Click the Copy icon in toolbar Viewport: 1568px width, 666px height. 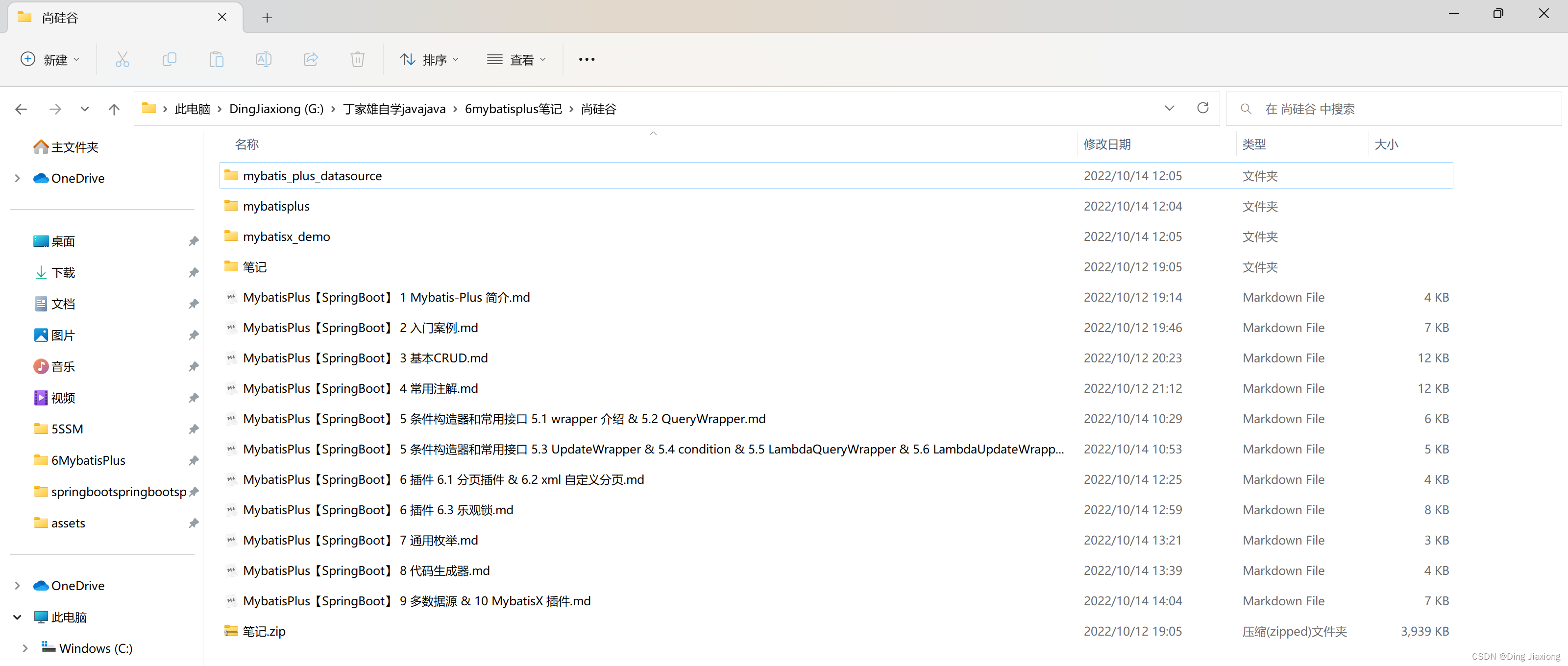169,59
